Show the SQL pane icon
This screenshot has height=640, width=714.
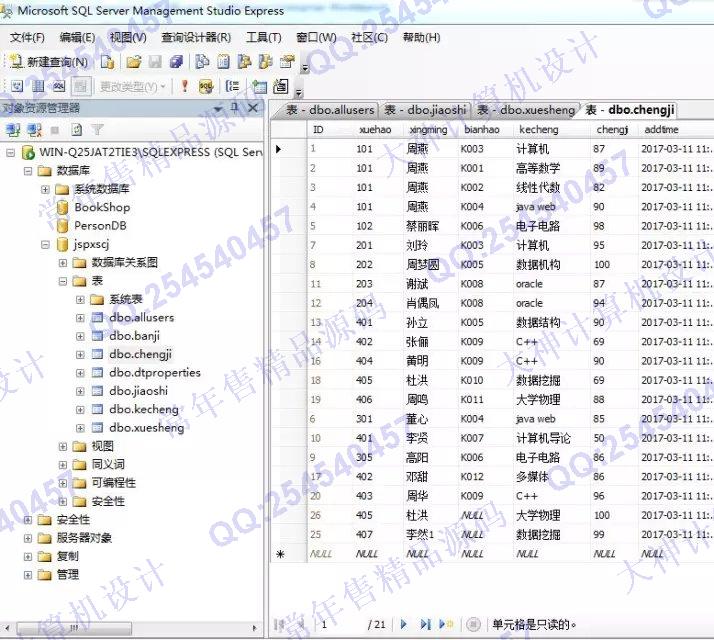(x=59, y=86)
